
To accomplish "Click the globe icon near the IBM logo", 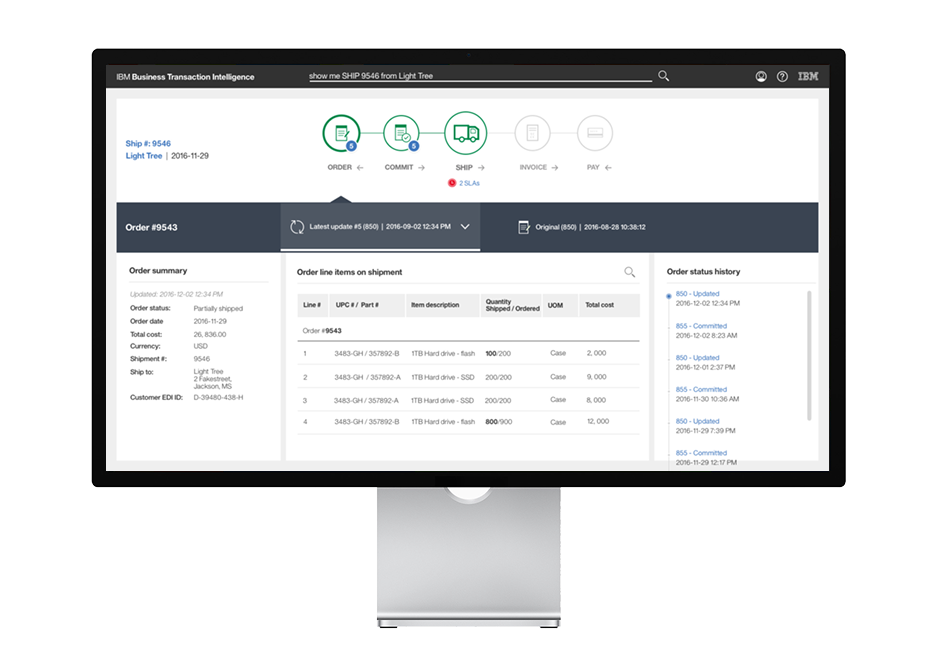I will tap(761, 75).
